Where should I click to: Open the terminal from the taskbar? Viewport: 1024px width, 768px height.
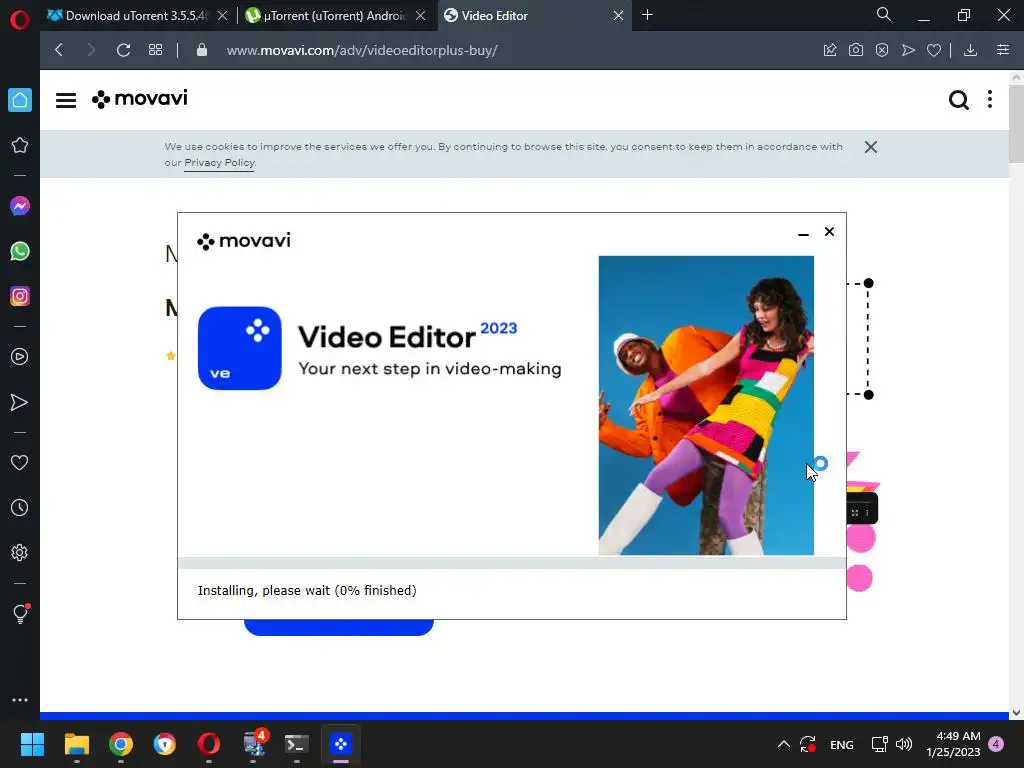point(297,744)
